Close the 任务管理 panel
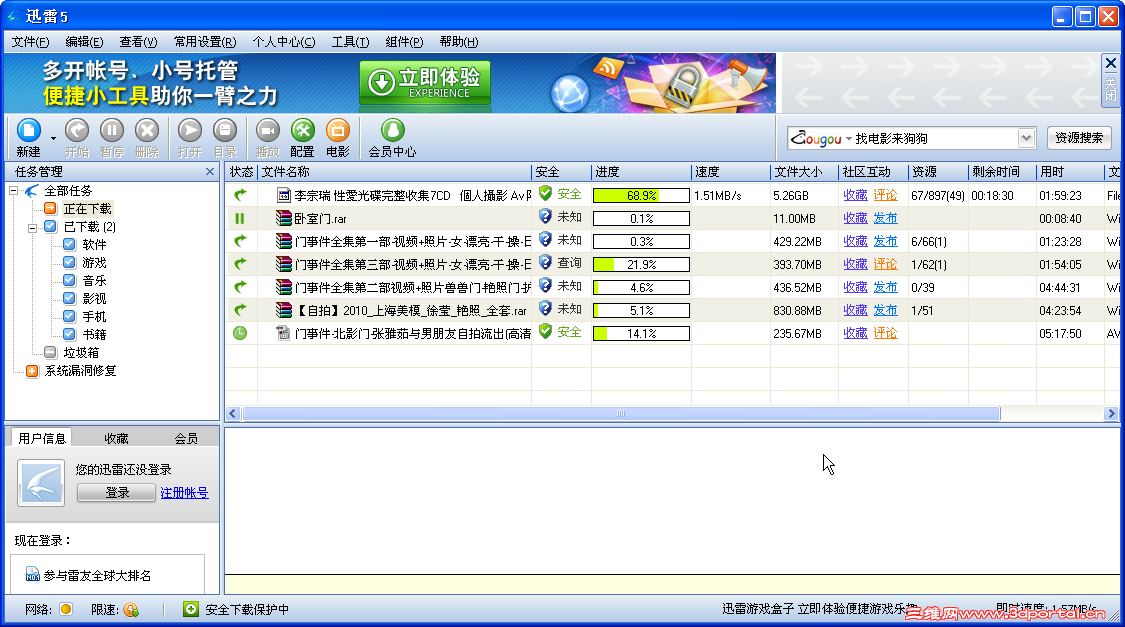Viewport: 1125px width, 627px height. 210,171
